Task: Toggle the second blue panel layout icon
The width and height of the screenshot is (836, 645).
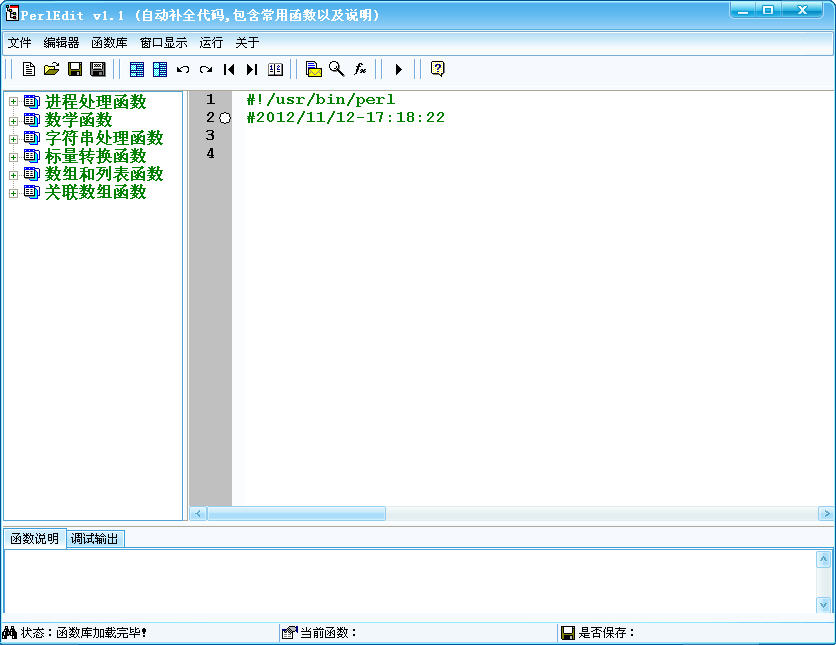Action: (160, 69)
